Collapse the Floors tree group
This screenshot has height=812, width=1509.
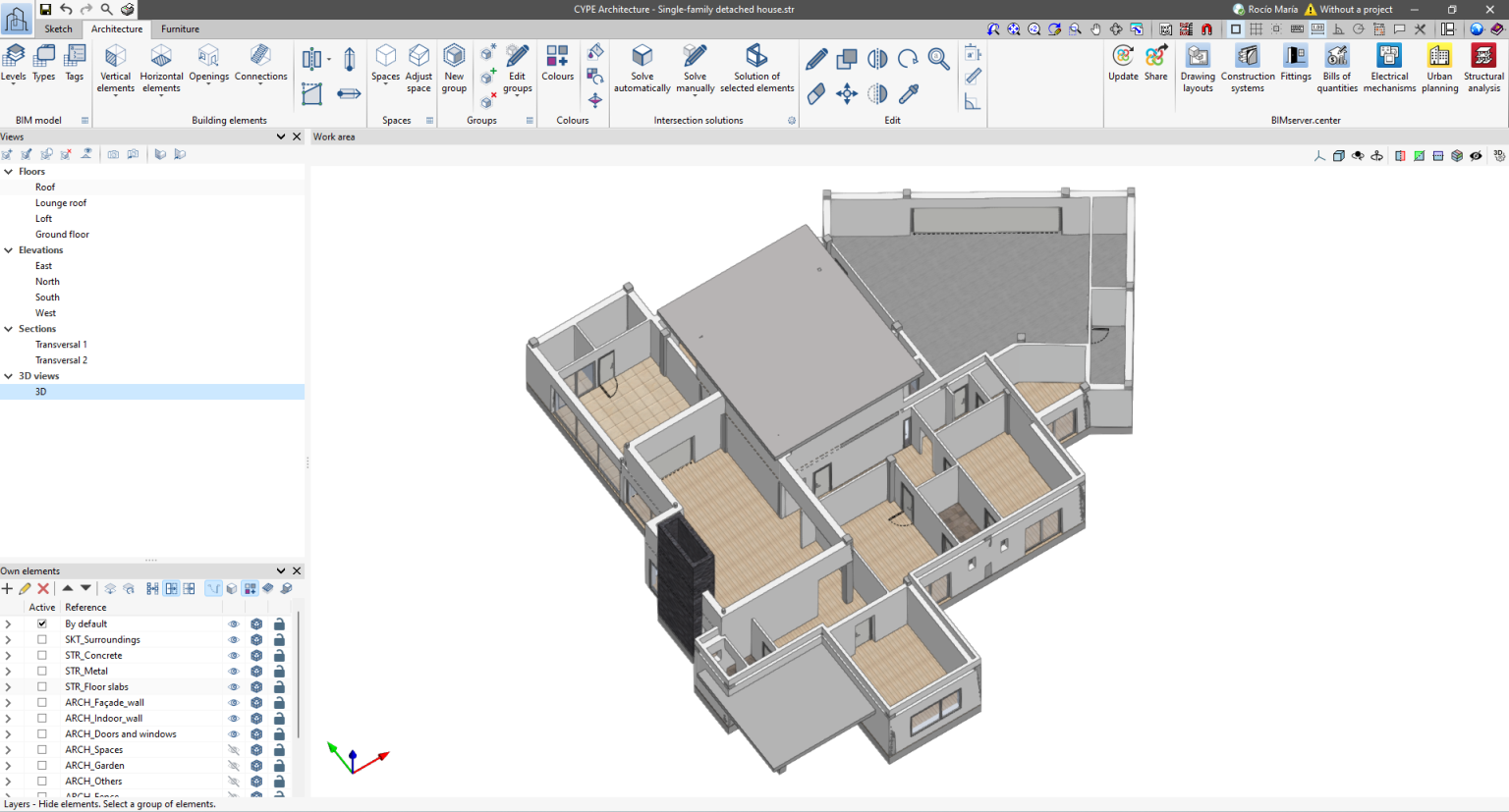[x=9, y=171]
